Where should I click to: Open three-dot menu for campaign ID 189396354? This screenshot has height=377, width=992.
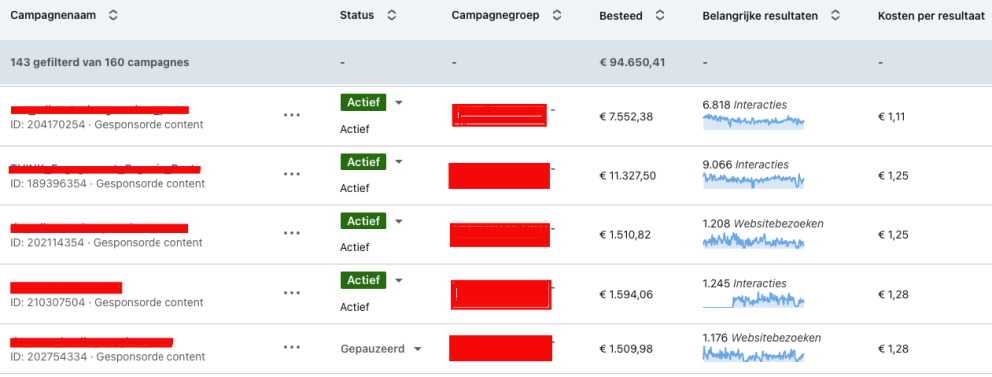tap(292, 174)
